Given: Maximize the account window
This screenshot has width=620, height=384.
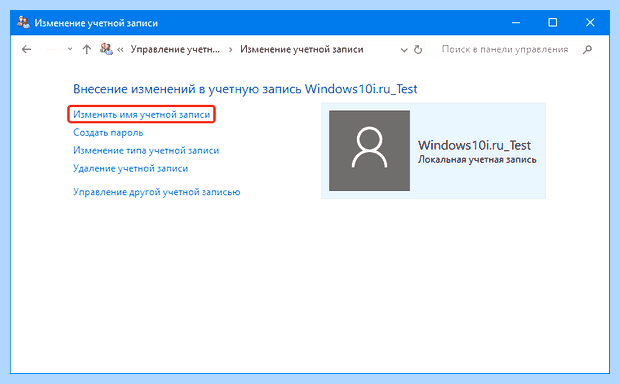Looking at the screenshot, I should pyautogui.click(x=553, y=23).
